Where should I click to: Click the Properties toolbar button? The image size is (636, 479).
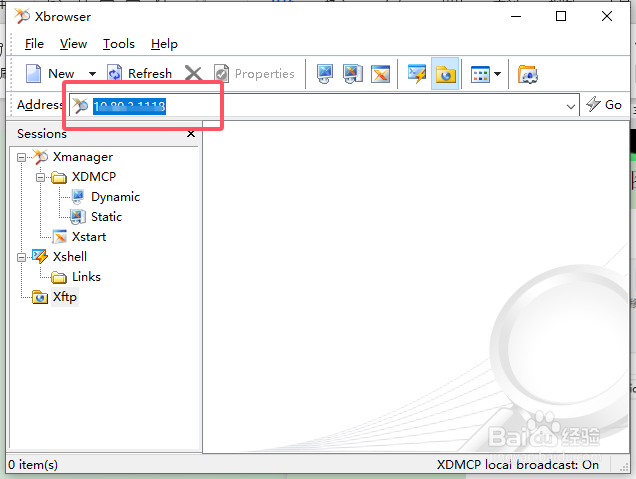coord(254,74)
